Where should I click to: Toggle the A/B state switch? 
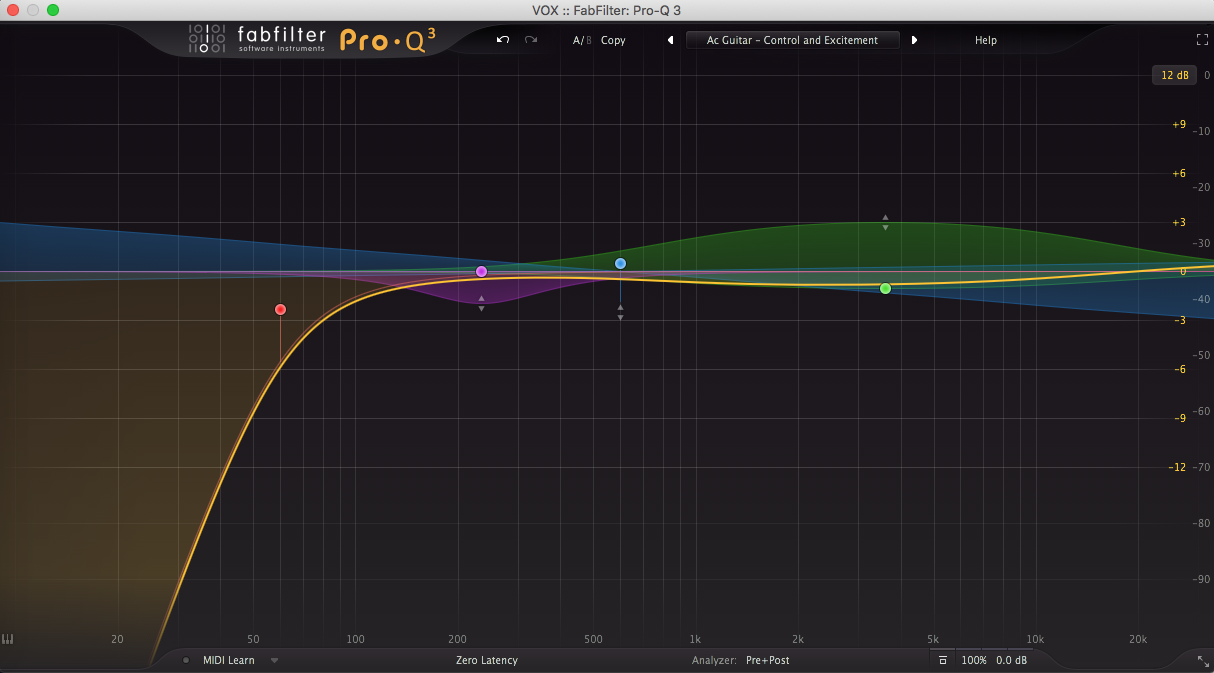582,40
